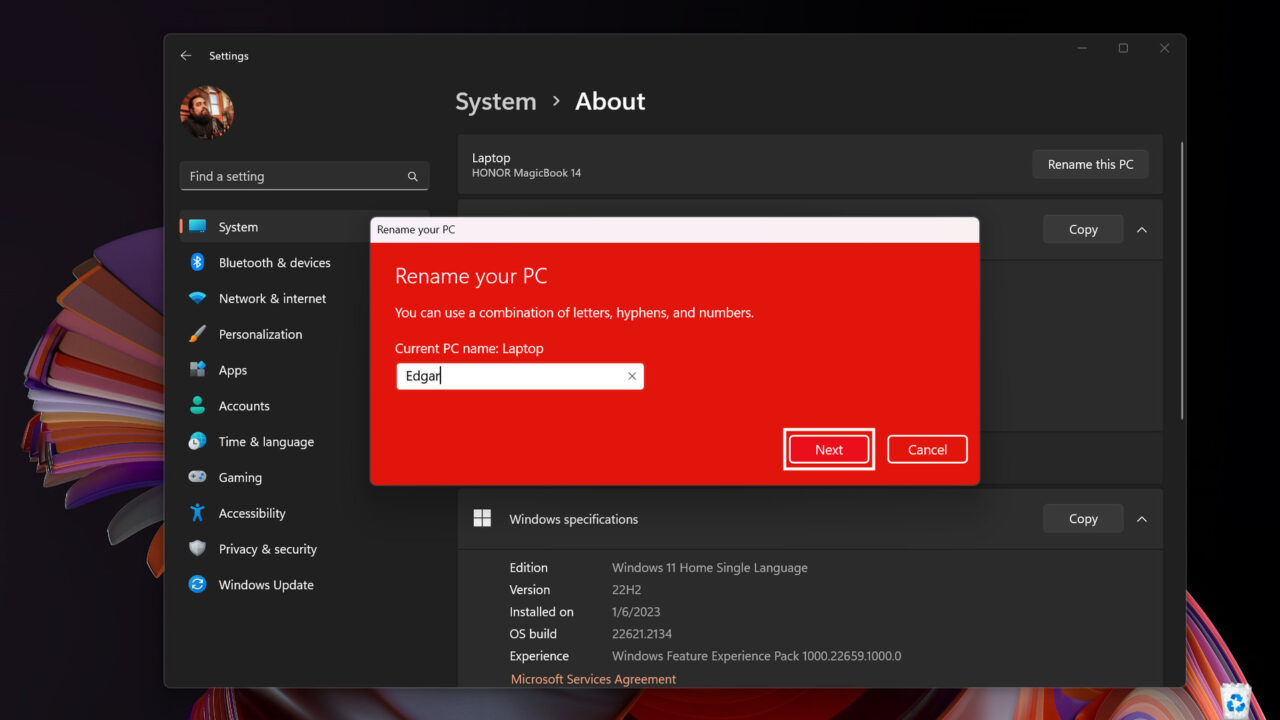Clear the PC name input using the X
The height and width of the screenshot is (720, 1280).
point(631,375)
